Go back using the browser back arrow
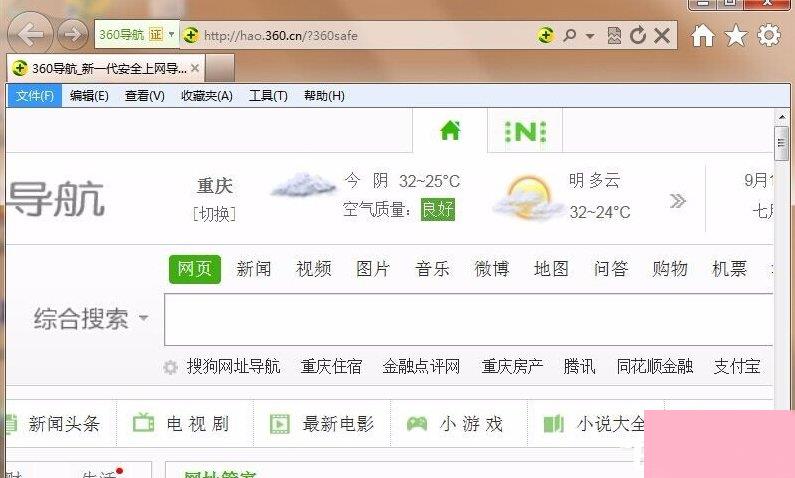 click(x=30, y=33)
